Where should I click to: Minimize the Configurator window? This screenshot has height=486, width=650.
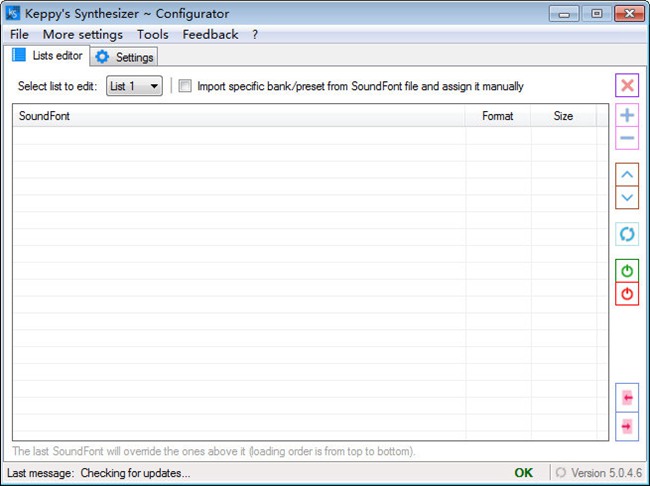[x=564, y=14]
